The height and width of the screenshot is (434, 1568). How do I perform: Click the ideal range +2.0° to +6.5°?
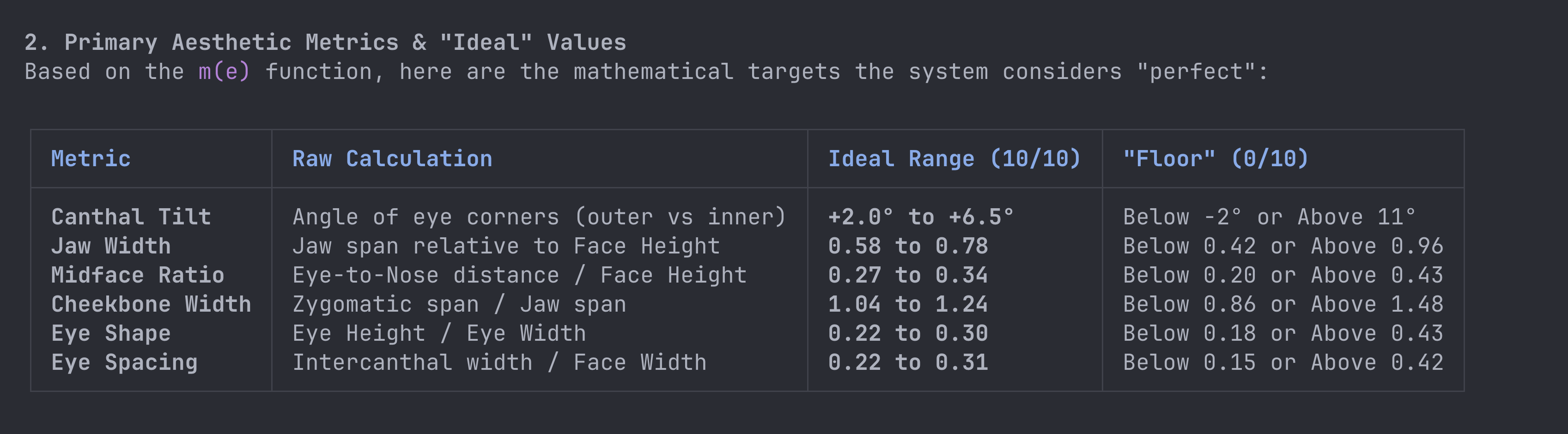[920, 217]
